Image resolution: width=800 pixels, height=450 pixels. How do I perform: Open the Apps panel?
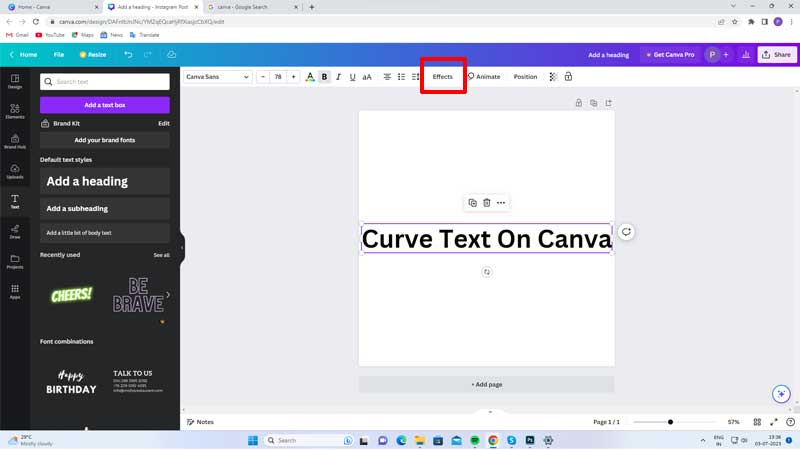coord(15,292)
